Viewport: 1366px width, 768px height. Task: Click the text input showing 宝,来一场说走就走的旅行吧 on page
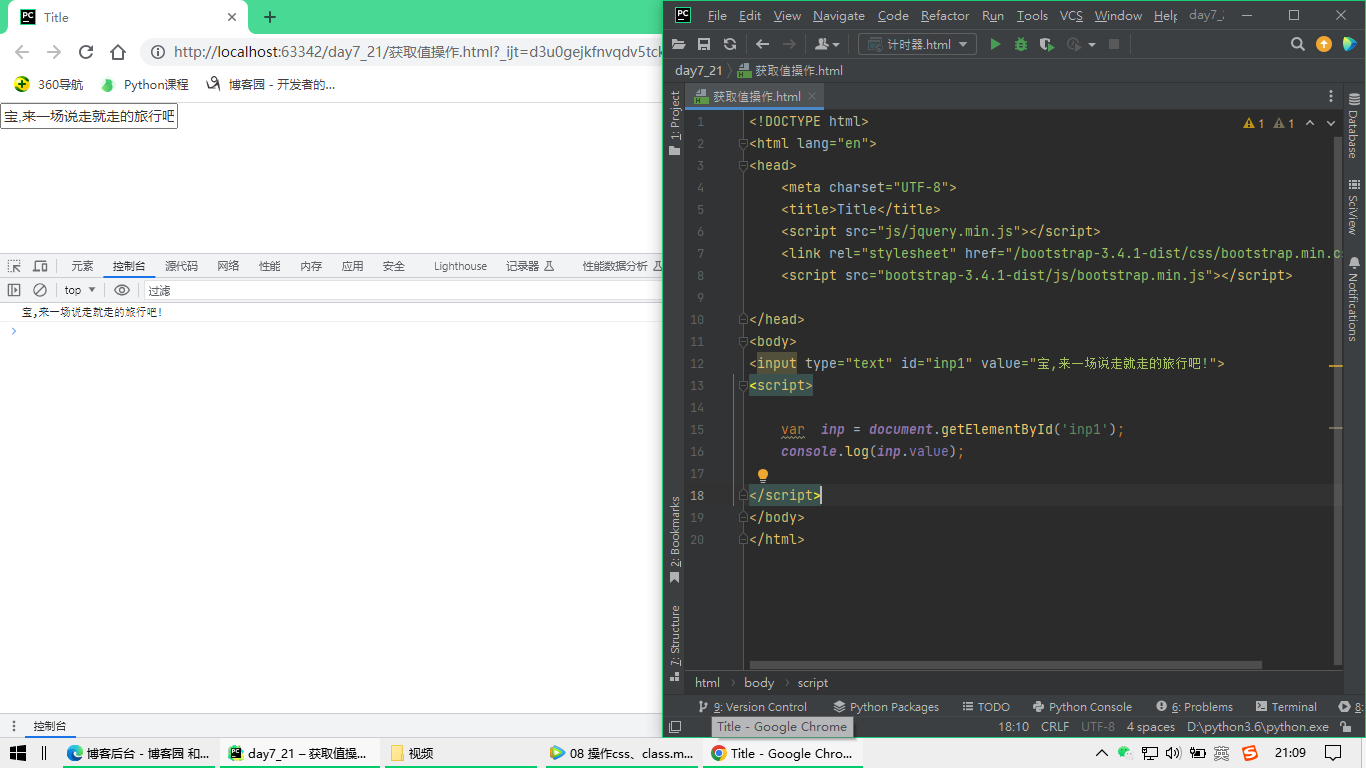click(89, 116)
